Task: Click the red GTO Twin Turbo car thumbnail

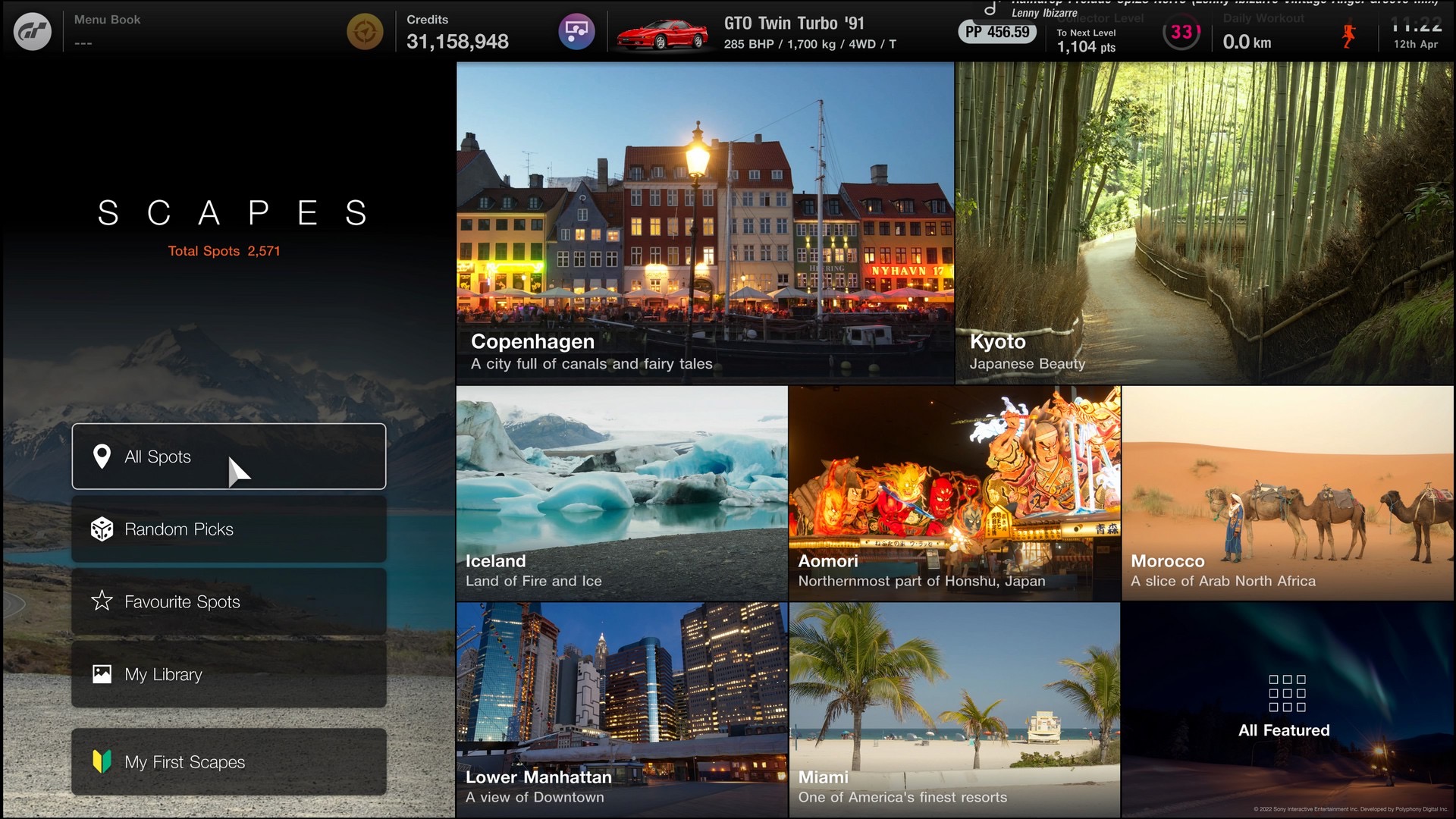Action: click(x=662, y=34)
